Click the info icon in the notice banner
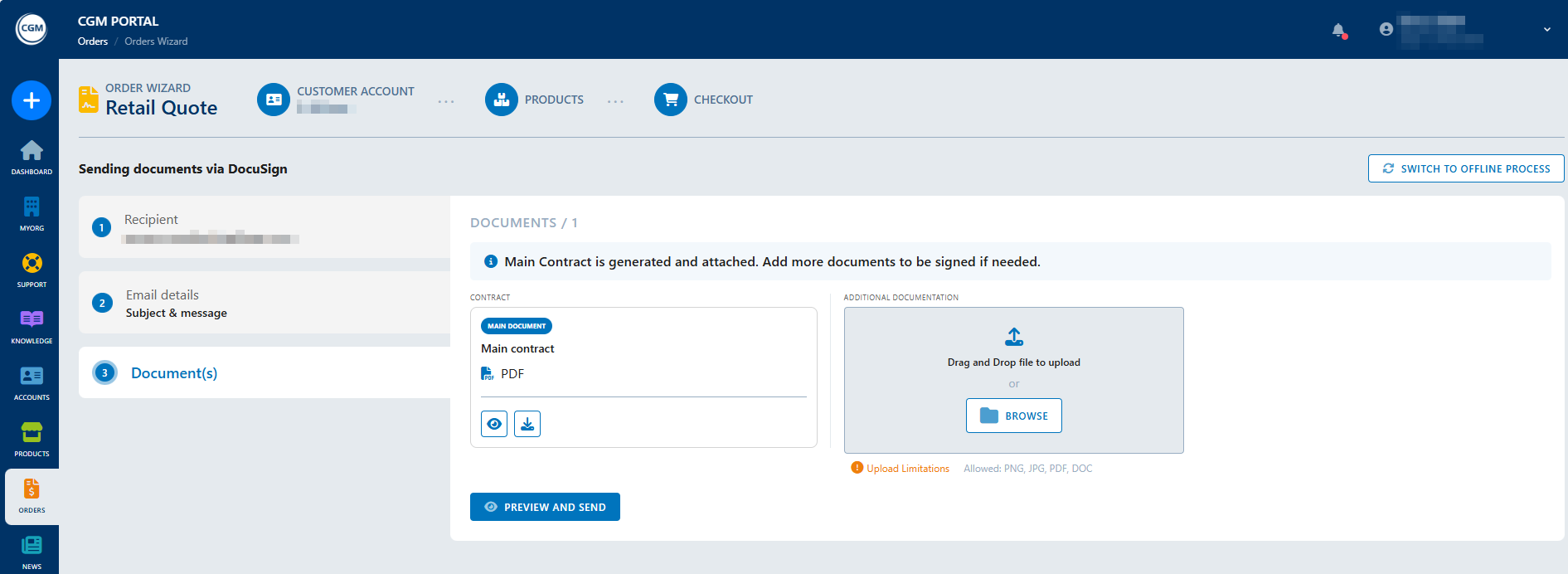Viewport: 1568px width, 574px height. coord(491,261)
